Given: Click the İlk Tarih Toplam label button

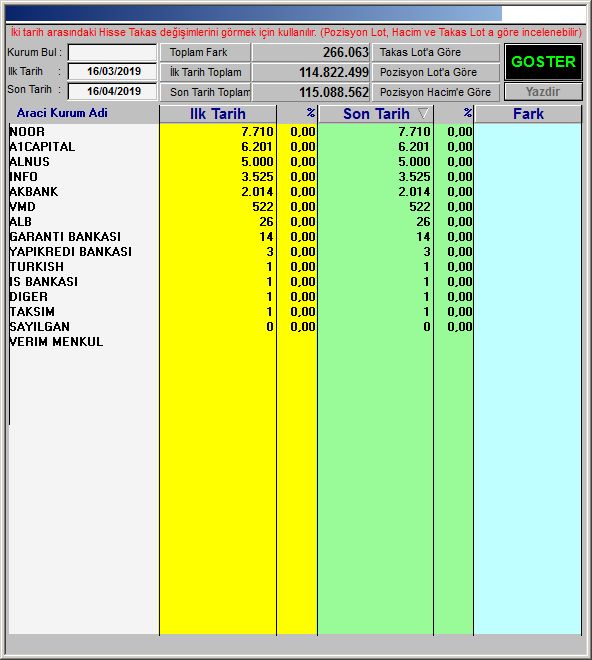Looking at the screenshot, I should (x=205, y=72).
